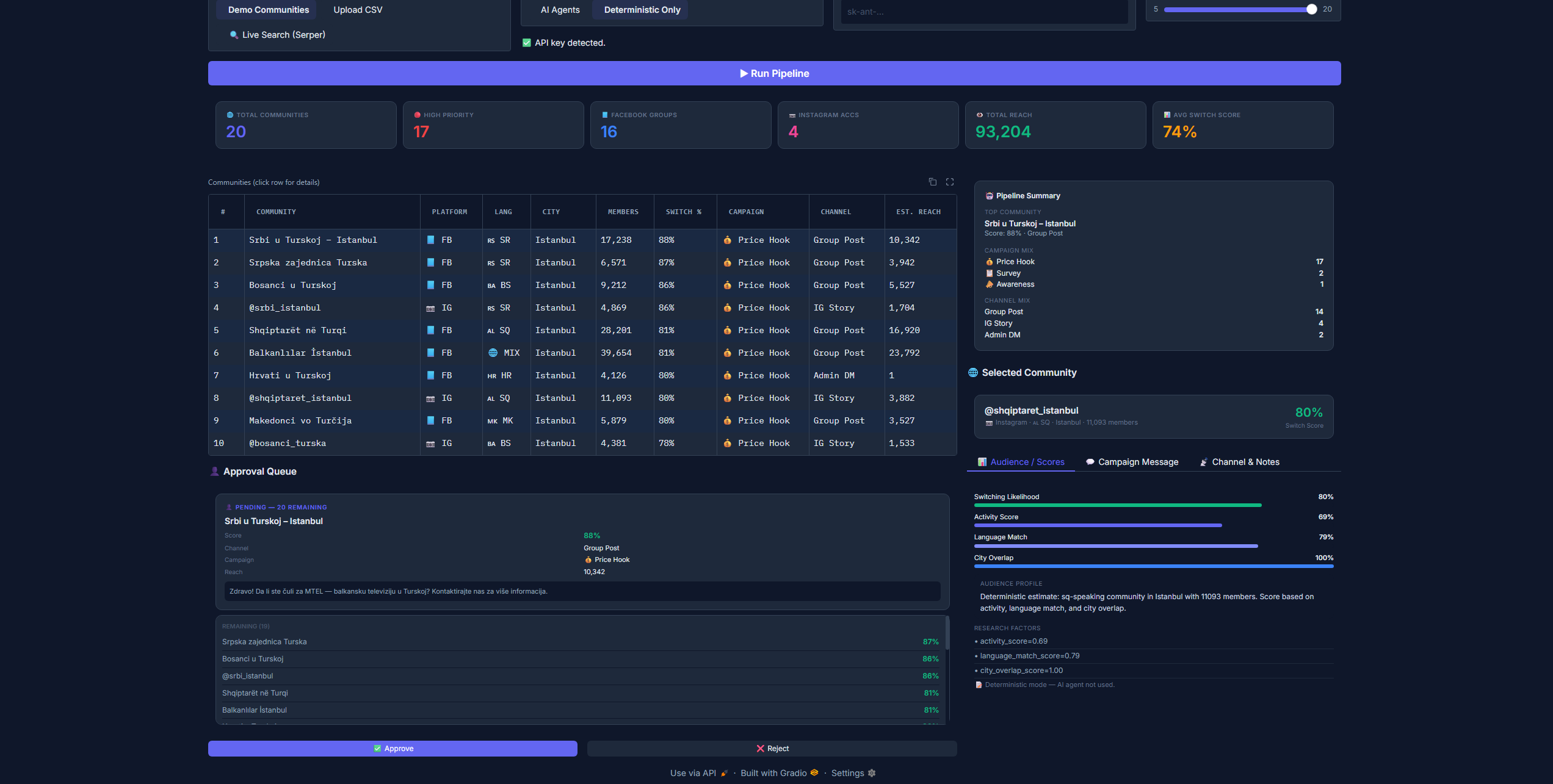Image resolution: width=1553 pixels, height=784 pixels.
Task: Click the globe icon beside Selected Community
Action: (x=973, y=373)
